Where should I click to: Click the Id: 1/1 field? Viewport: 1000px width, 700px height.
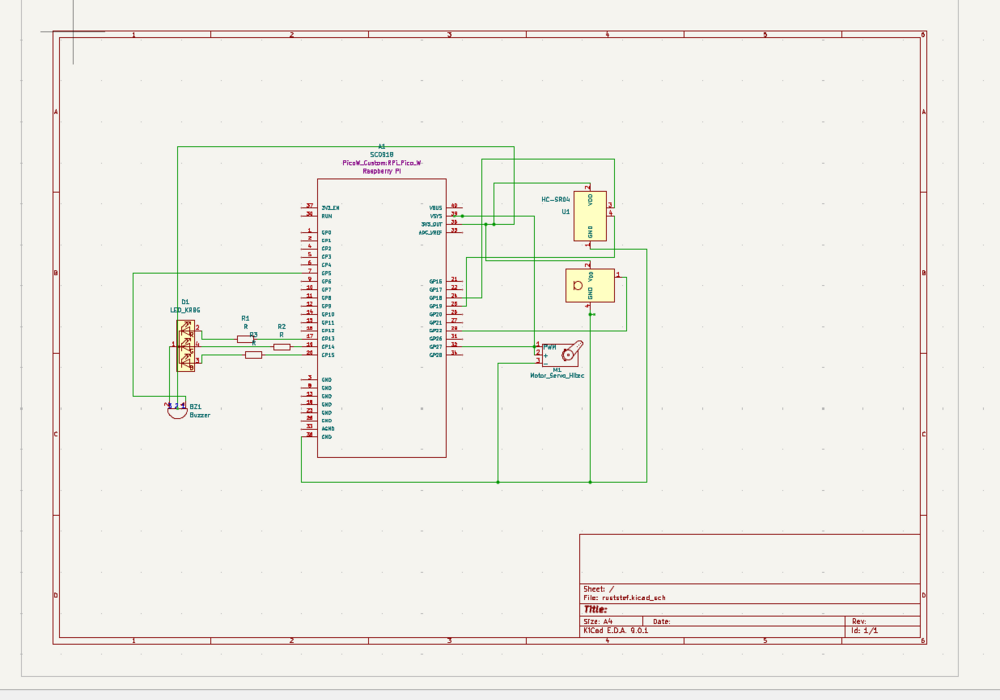pos(865,631)
